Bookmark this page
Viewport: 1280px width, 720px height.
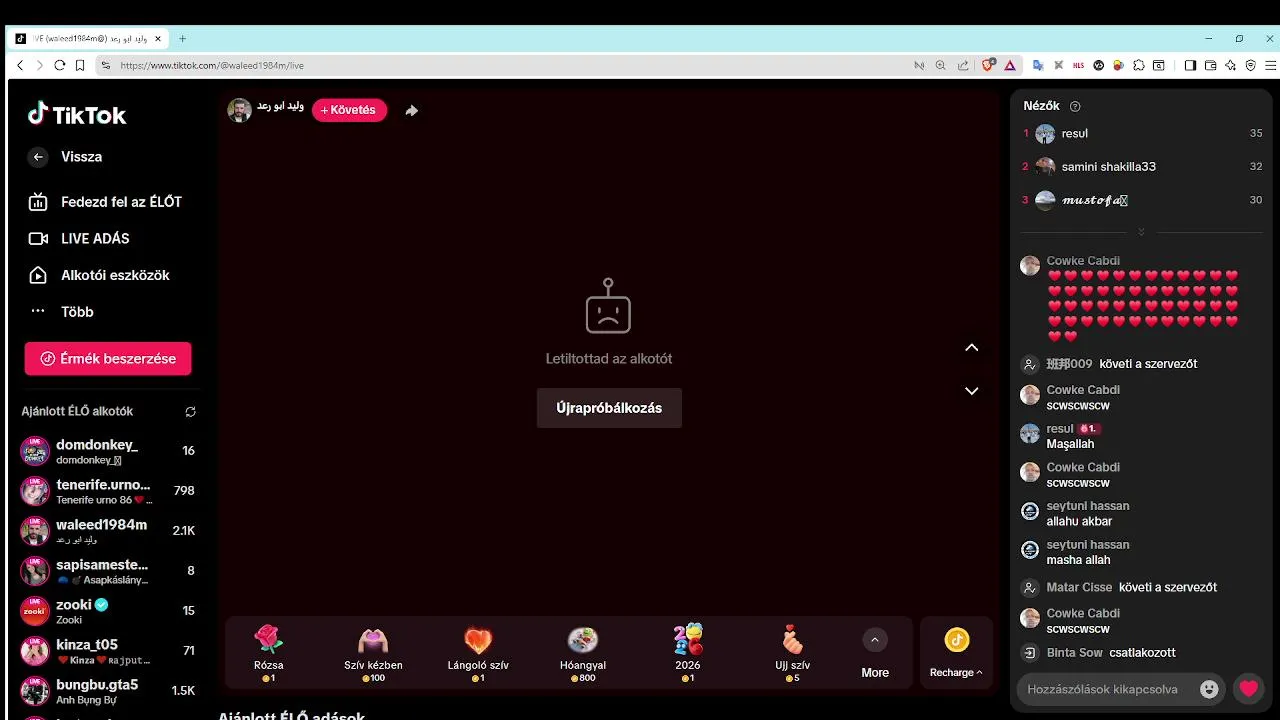point(80,65)
